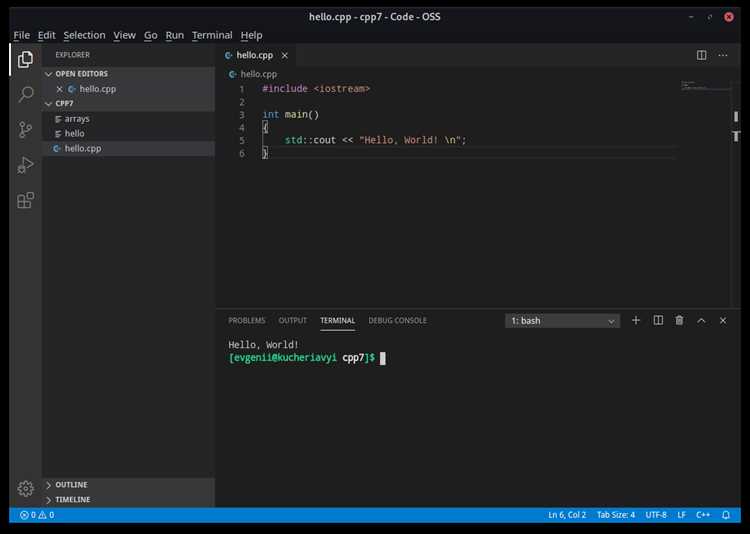Viewport: 750px width, 534px height.
Task: Click Ln 6, Col 2 in status bar
Action: [567, 515]
